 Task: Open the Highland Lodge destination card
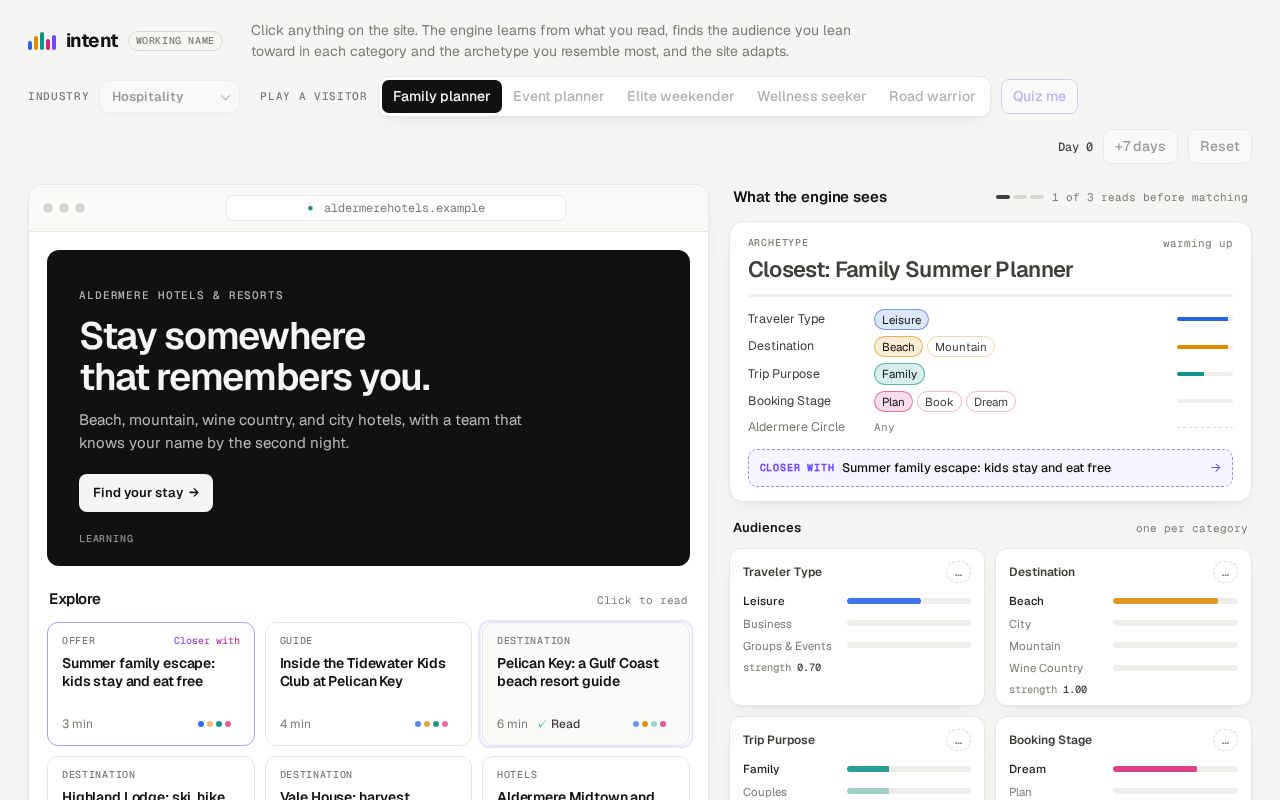click(151, 778)
